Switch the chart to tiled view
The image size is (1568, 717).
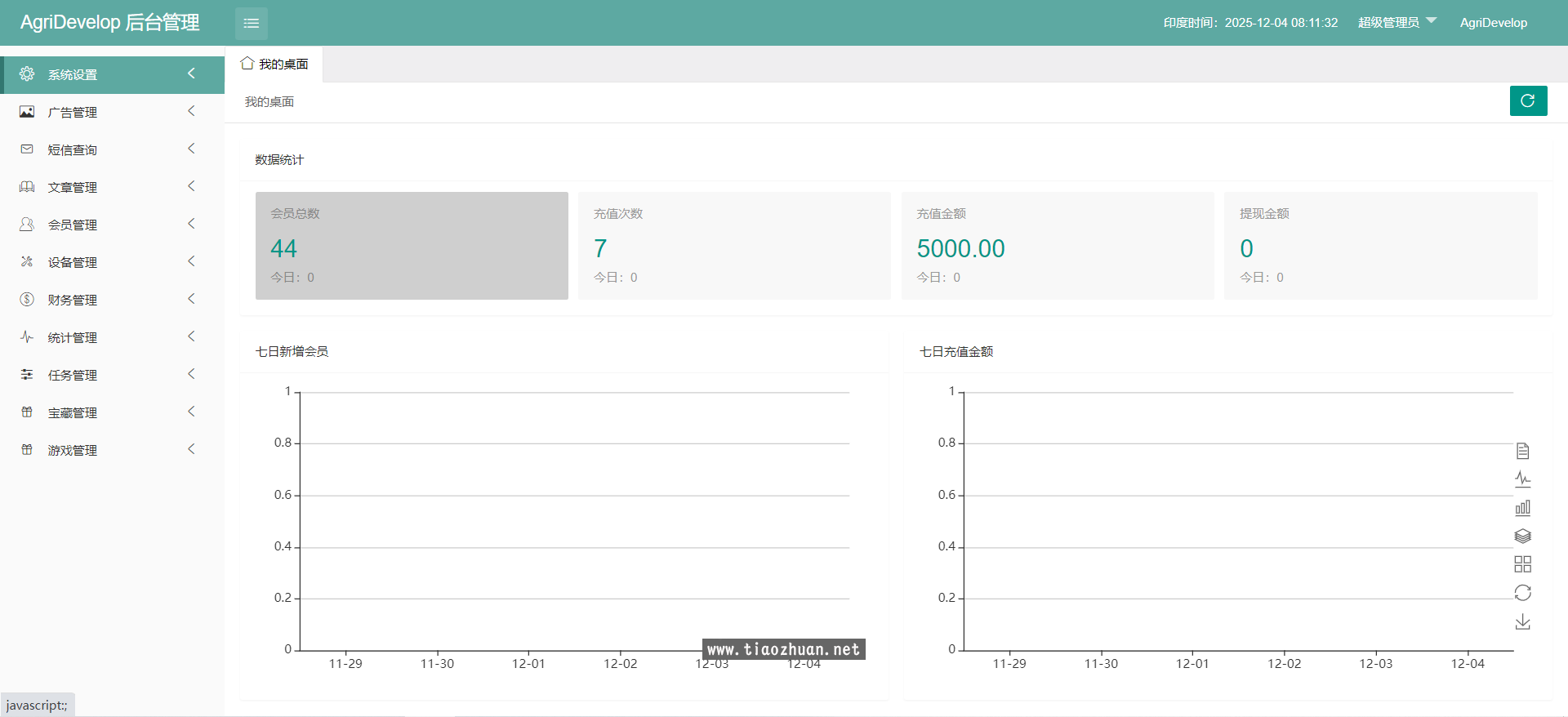click(x=1522, y=564)
